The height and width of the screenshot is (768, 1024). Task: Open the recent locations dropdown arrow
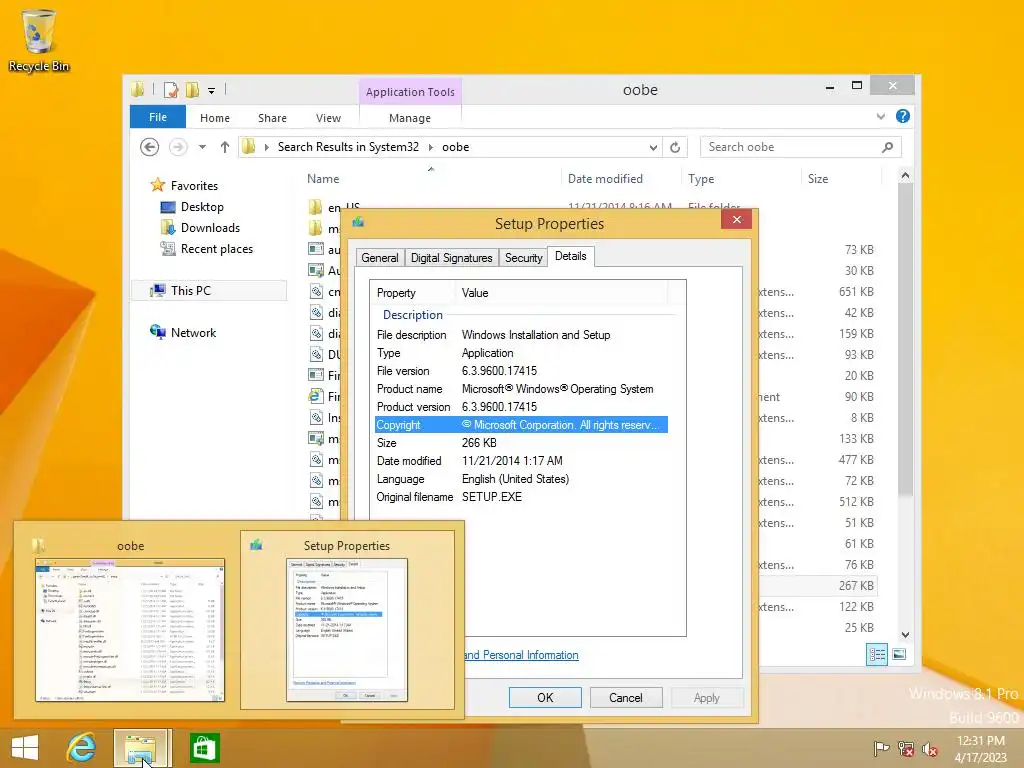pos(202,147)
